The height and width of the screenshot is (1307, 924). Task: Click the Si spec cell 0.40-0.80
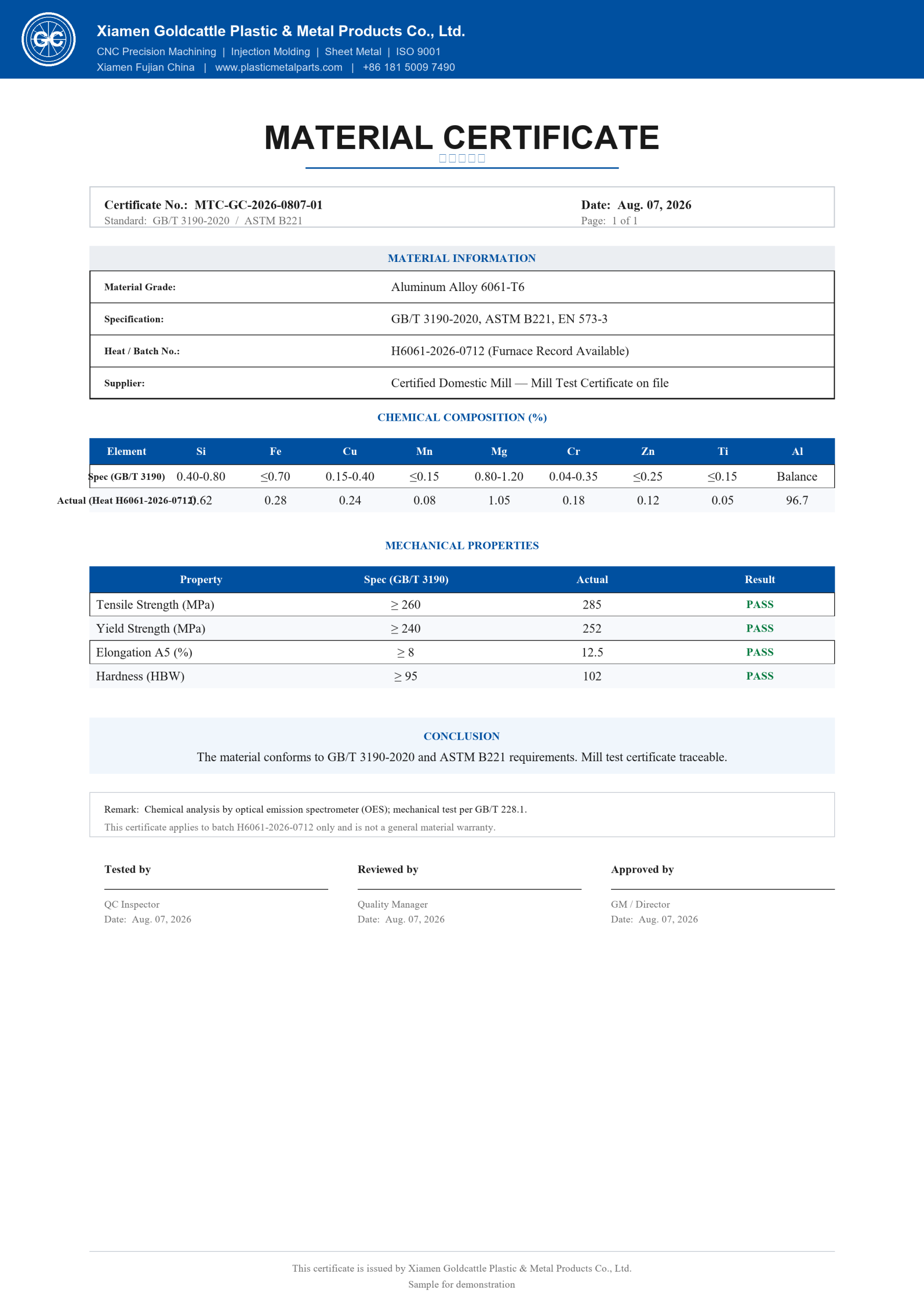201,476
